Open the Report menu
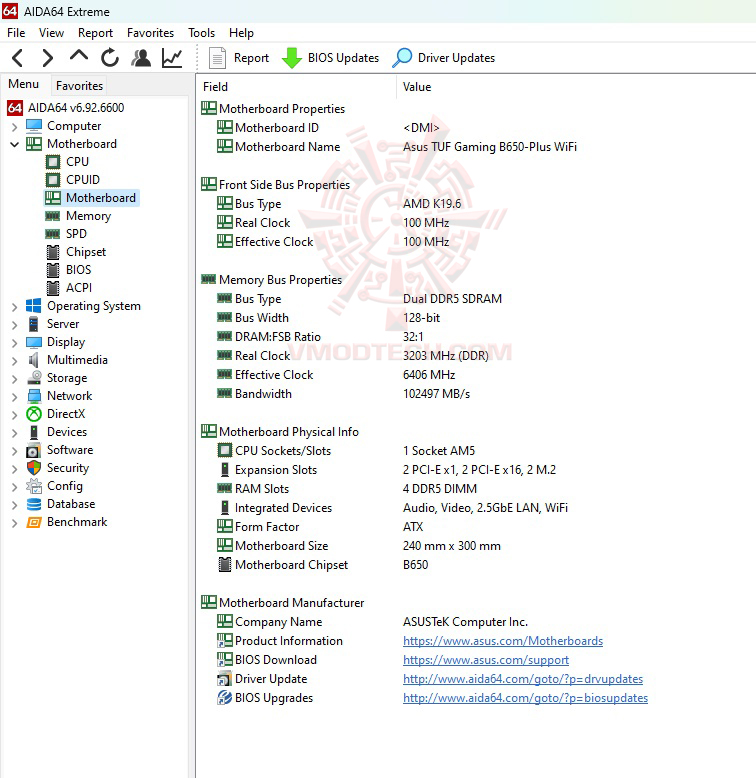Image resolution: width=756 pixels, height=778 pixels. coord(95,33)
